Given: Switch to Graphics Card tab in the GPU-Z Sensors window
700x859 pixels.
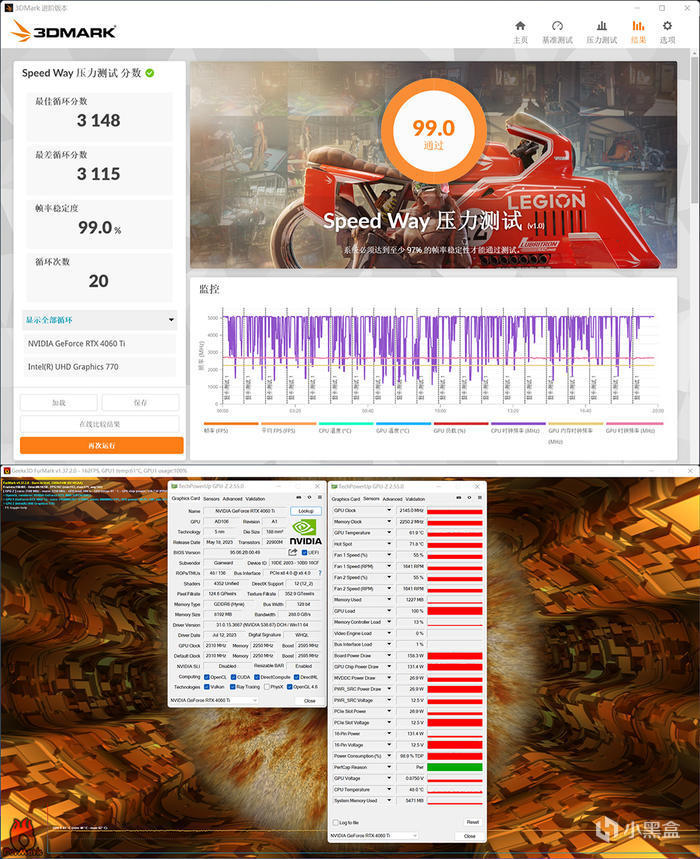Looking at the screenshot, I should tap(346, 499).
